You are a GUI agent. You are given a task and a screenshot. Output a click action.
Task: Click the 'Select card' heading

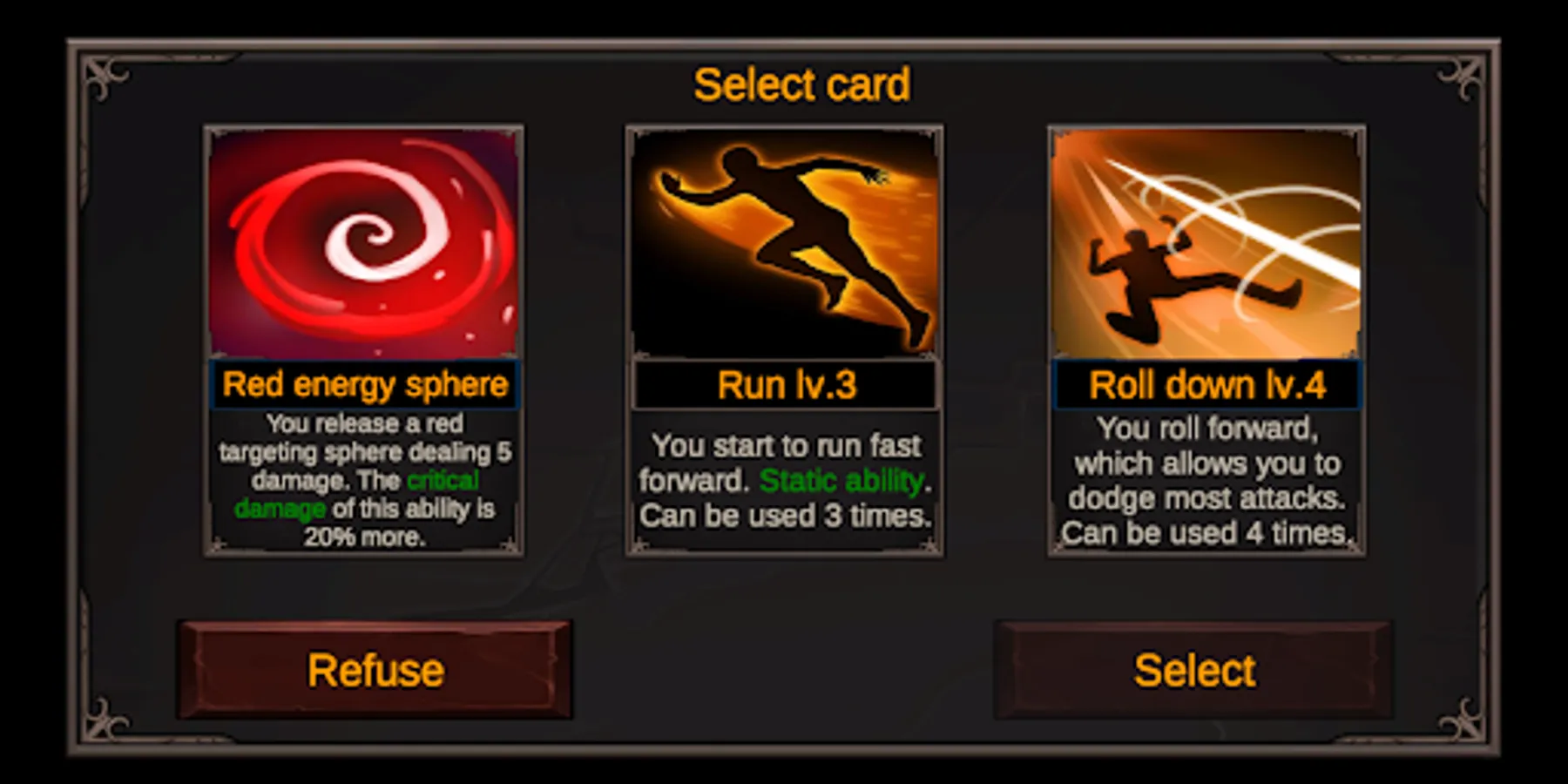[801, 85]
